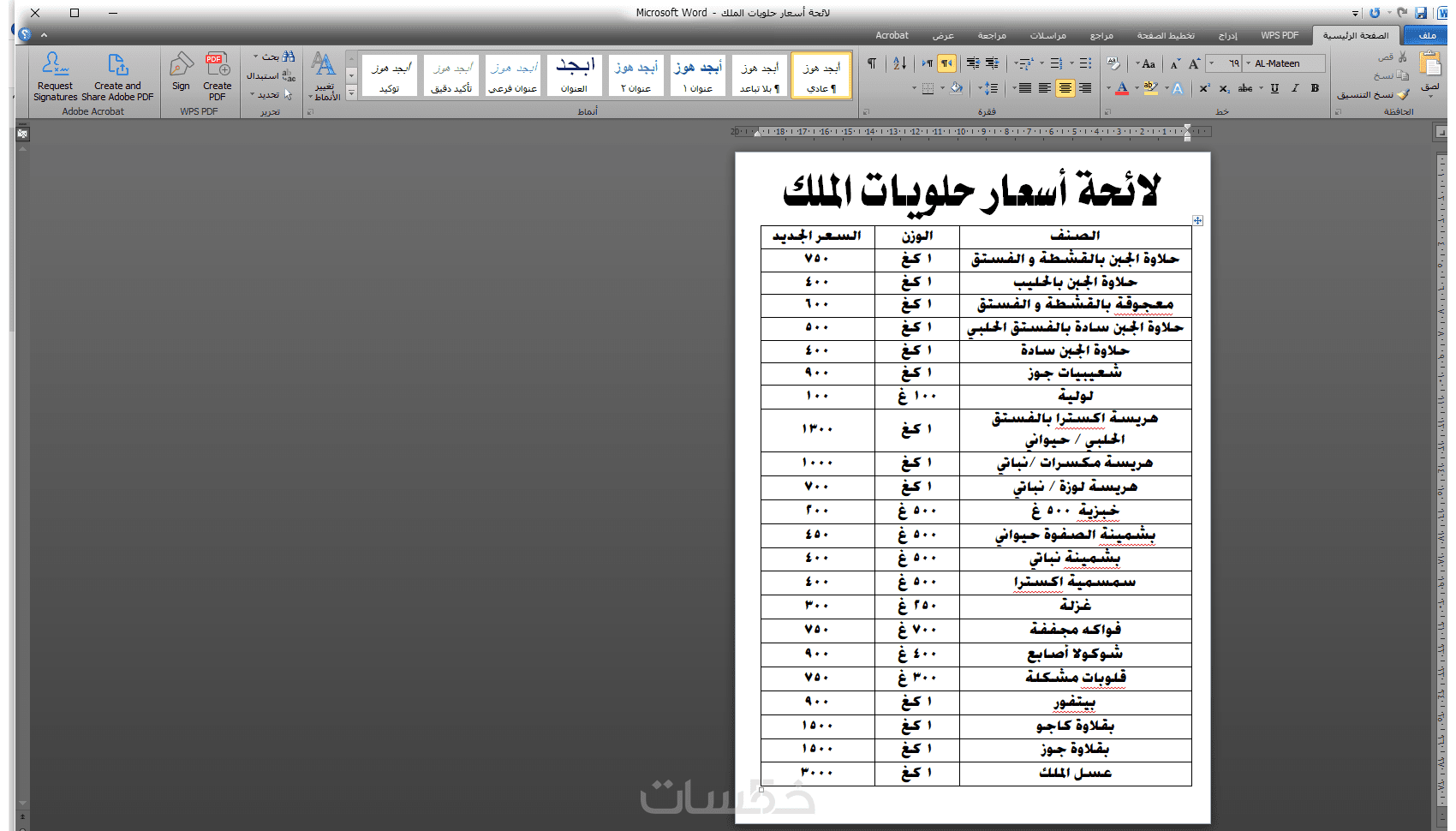Viewport: 1456px width, 831px height.
Task: Click the Paste clipboard icon
Action: coord(1429,64)
